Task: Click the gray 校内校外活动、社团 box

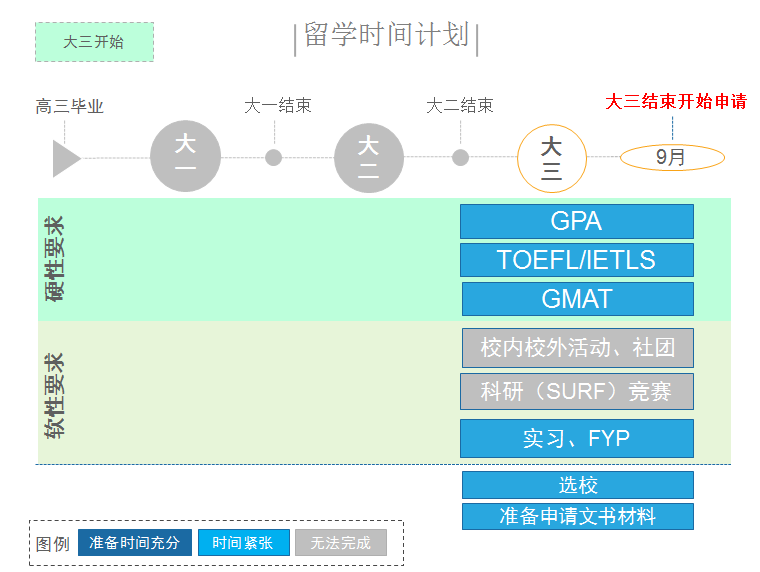Action: pyautogui.click(x=578, y=348)
